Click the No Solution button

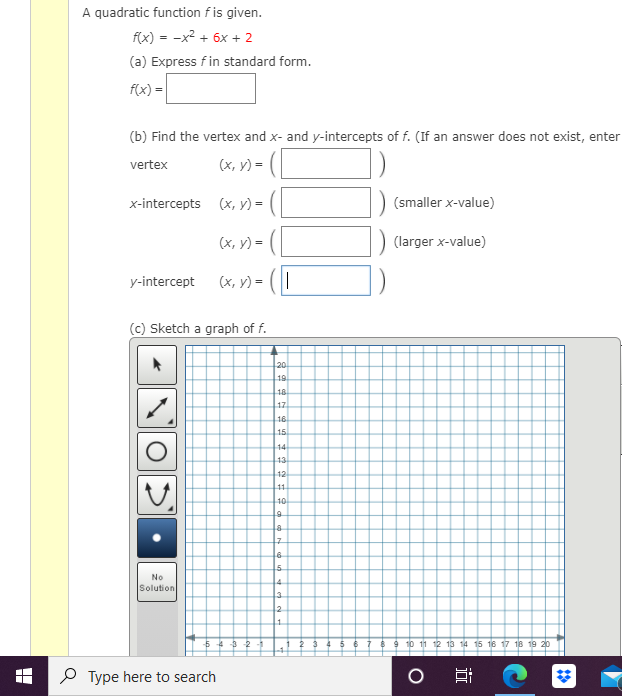[x=157, y=582]
